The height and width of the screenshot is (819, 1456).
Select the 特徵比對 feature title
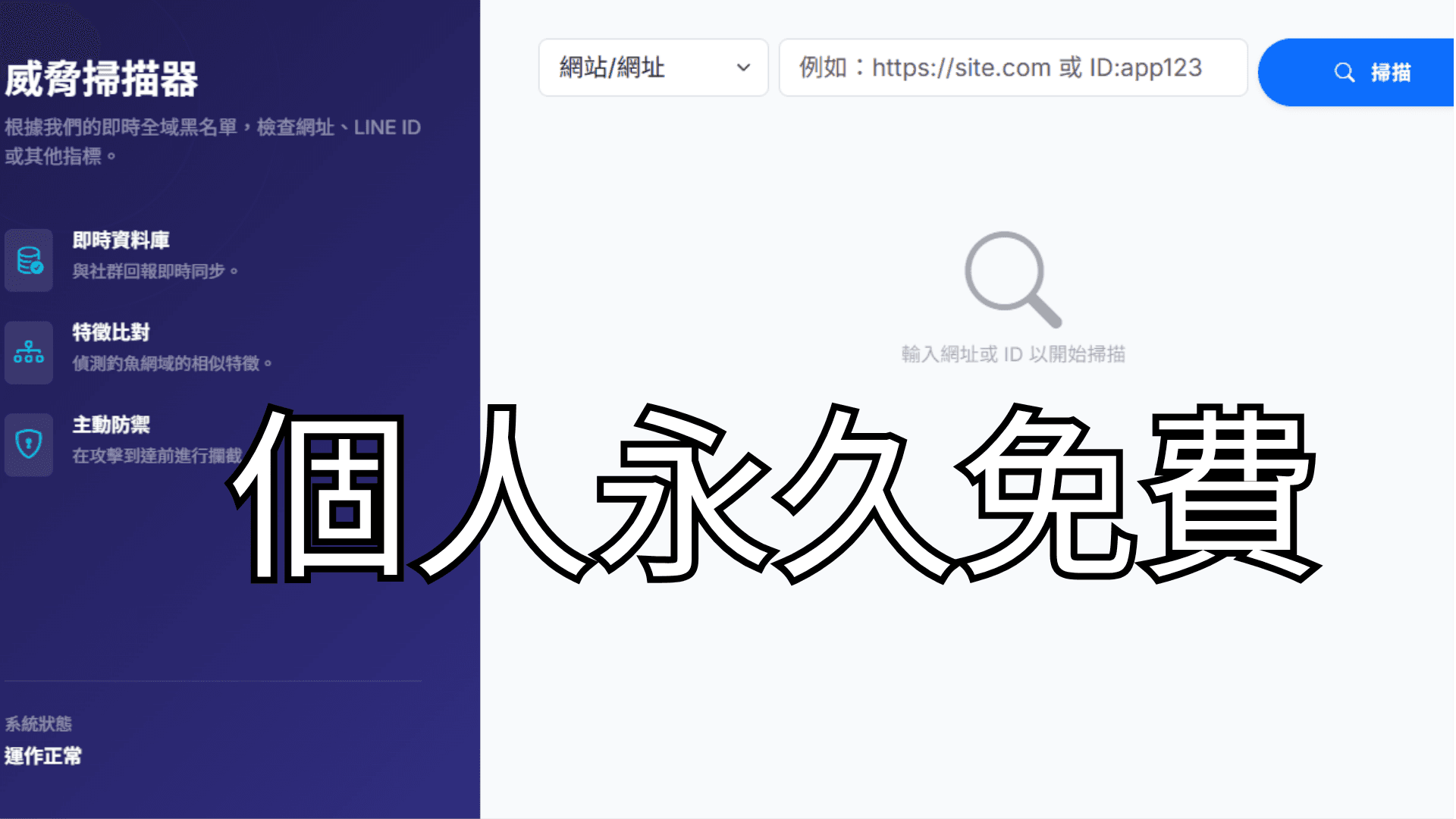111,332
